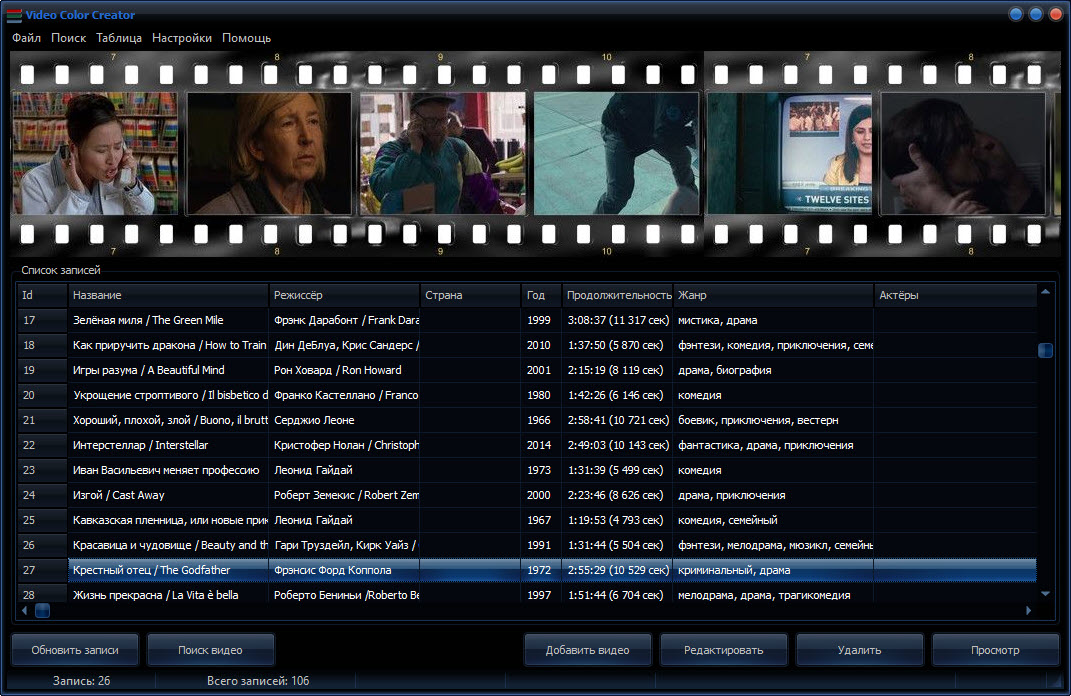Screen dimensions: 1071x696
Task: Click vertical scrollbar up arrow
Action: coord(1045,292)
